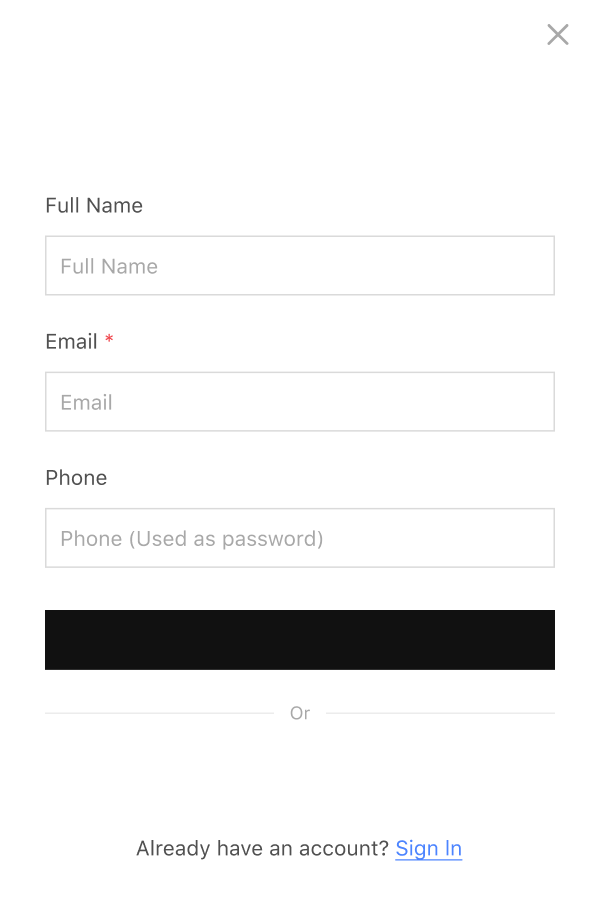This screenshot has width=600, height=906.
Task: Click the 'Full Name' placeholder text
Action: [109, 266]
